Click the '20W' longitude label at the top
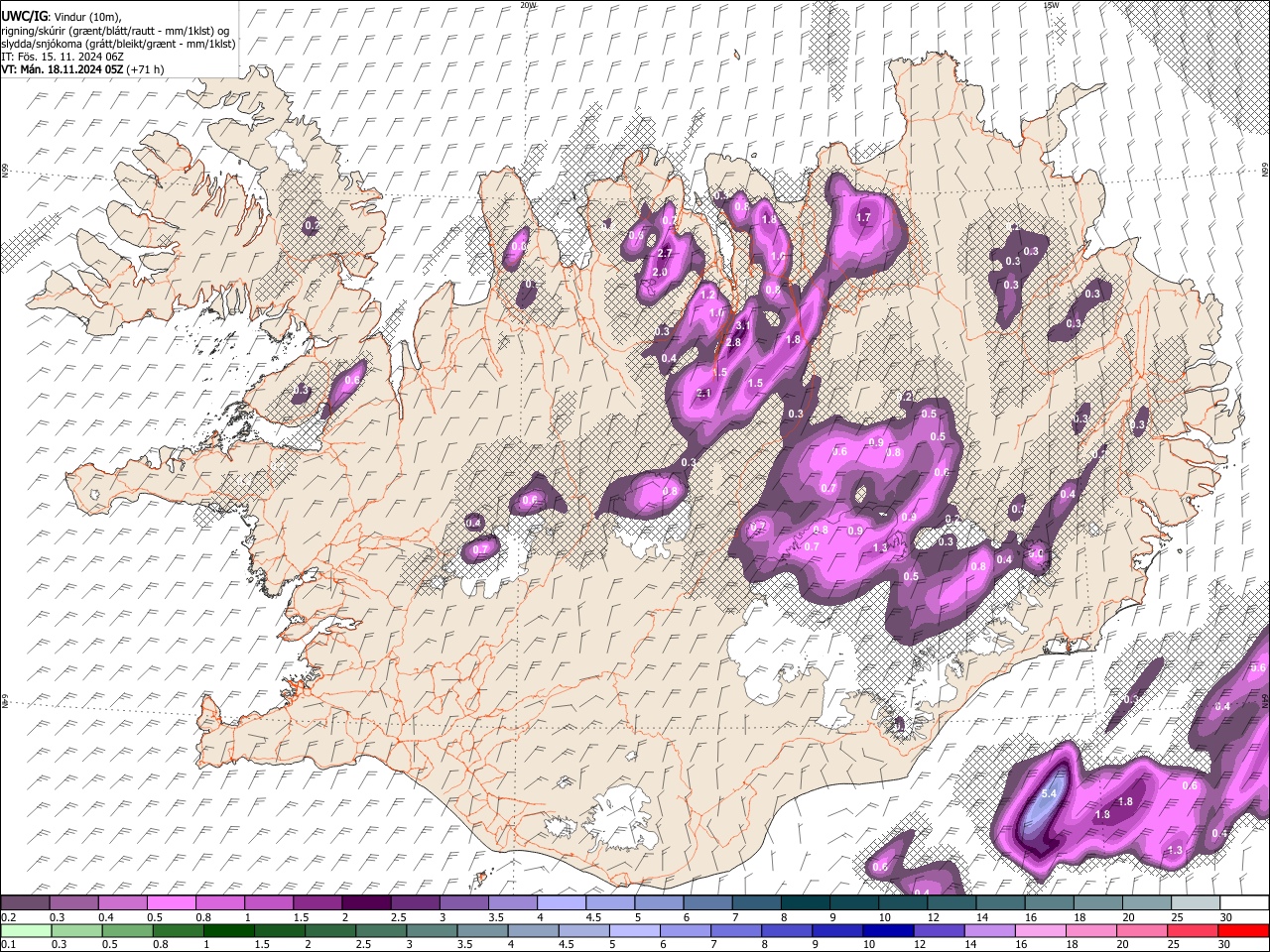Image resolution: width=1270 pixels, height=952 pixels. point(528,5)
